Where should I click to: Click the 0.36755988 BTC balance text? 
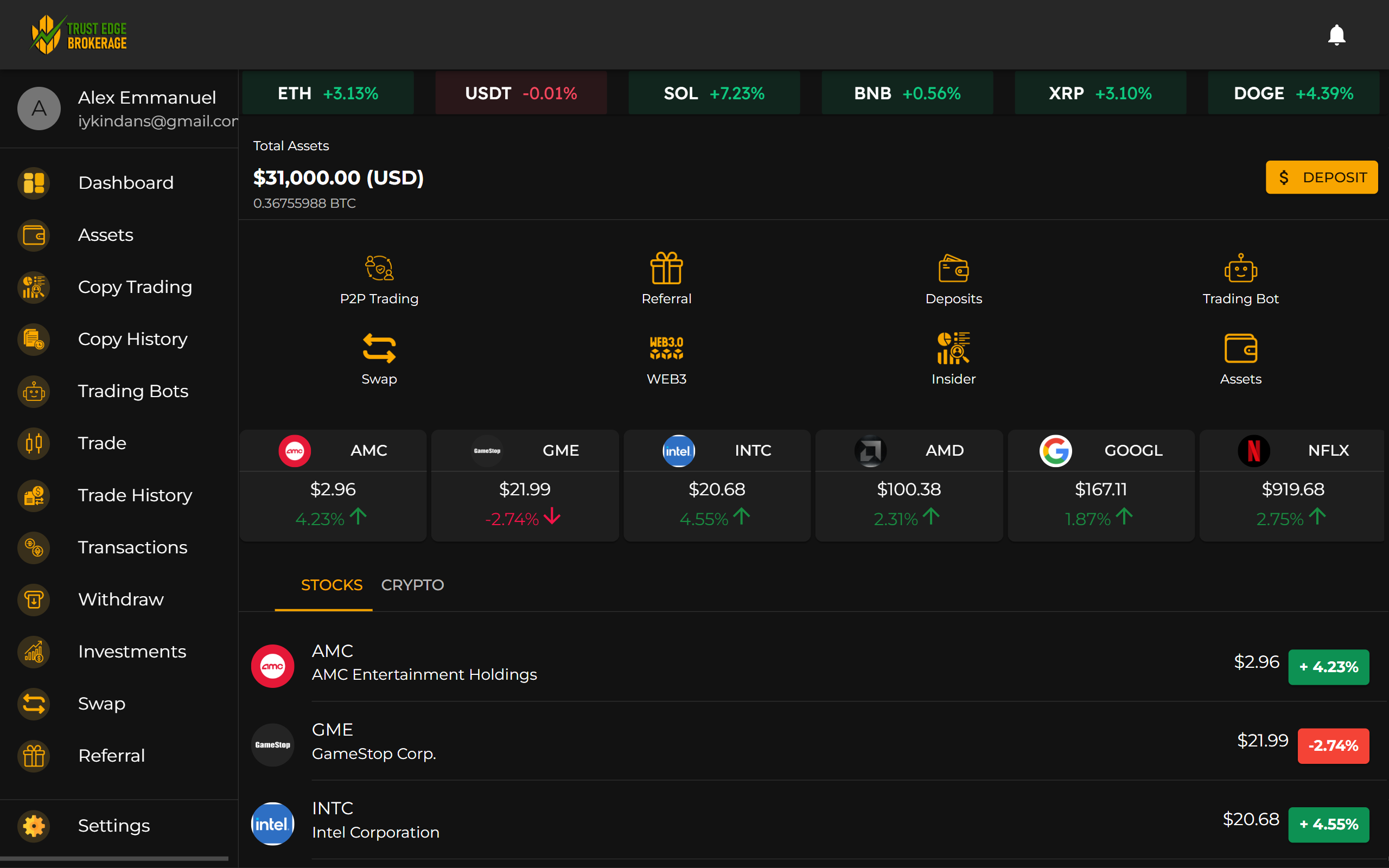click(x=304, y=203)
